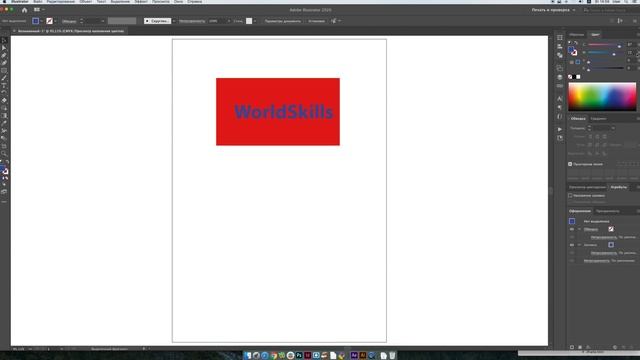Hide the Обводка row with eye icon

click(x=572, y=229)
